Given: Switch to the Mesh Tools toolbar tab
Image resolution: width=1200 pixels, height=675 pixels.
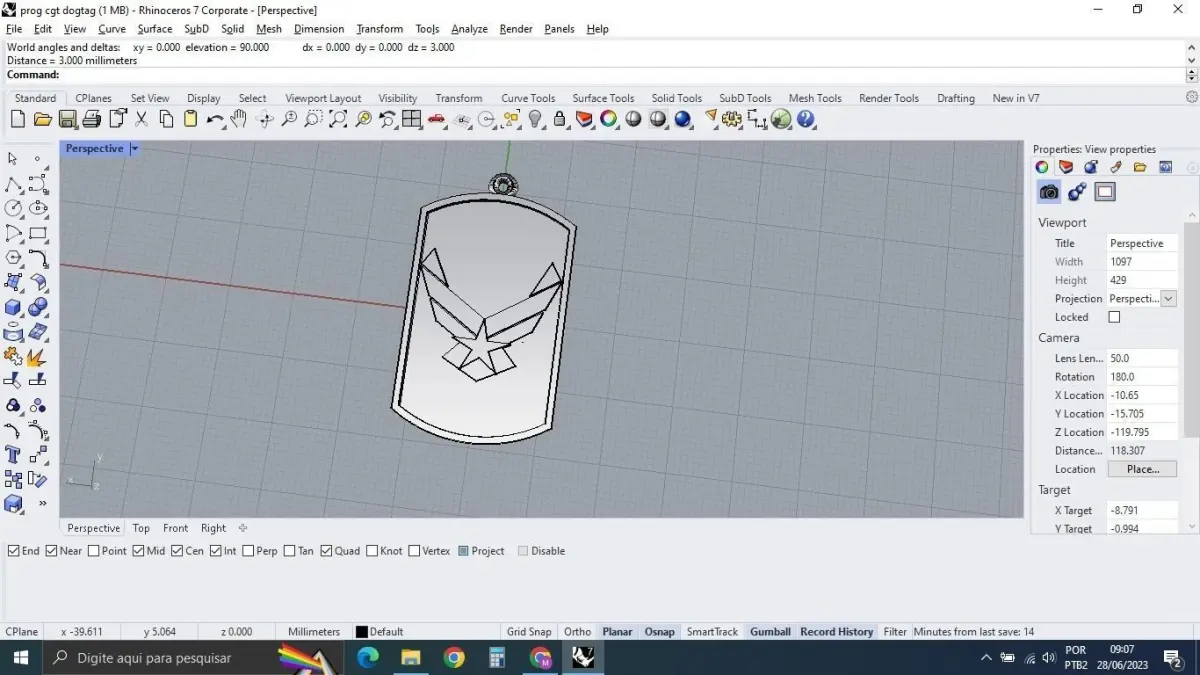Looking at the screenshot, I should click(x=815, y=98).
